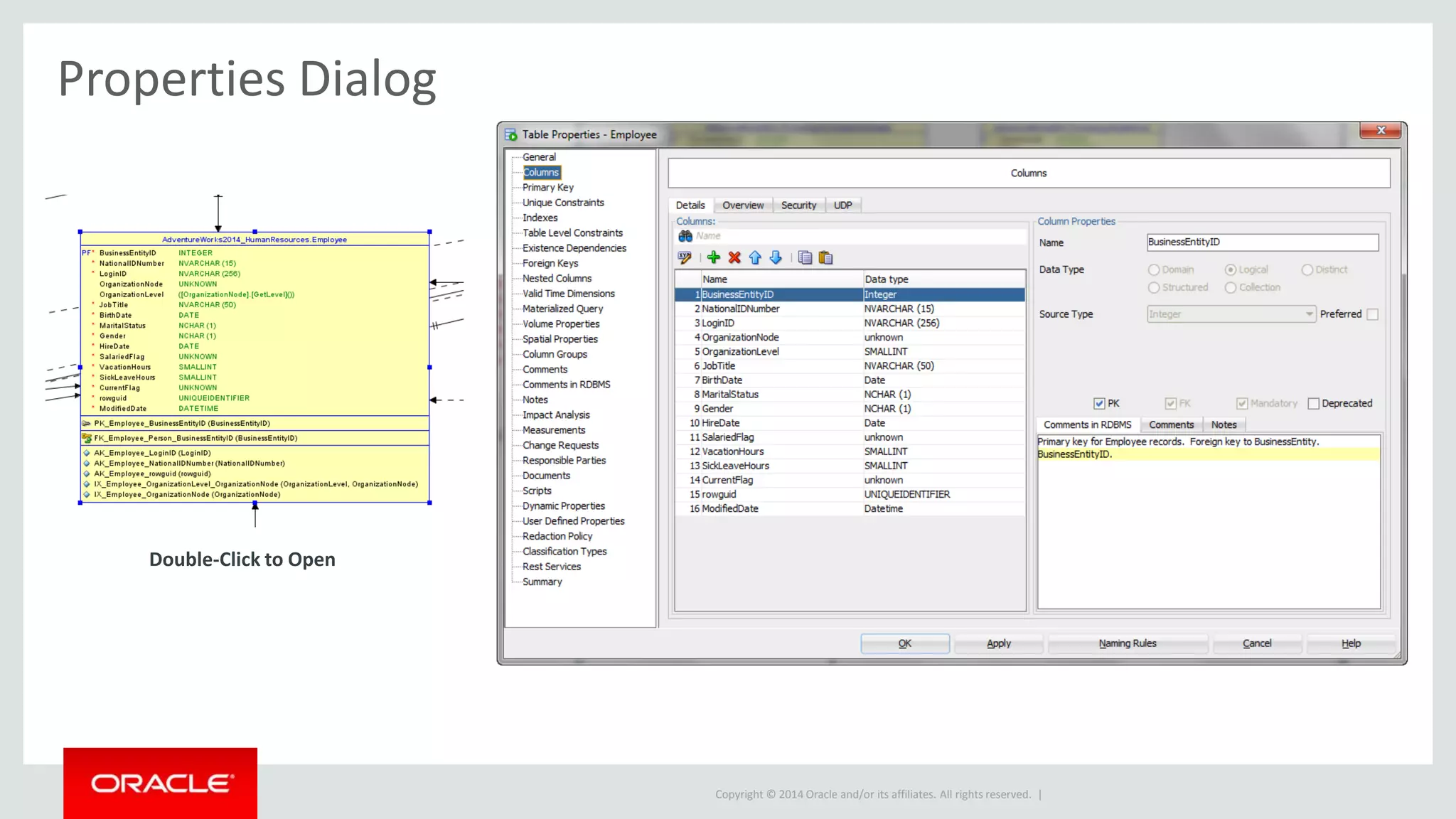Click icon beside FK_Employee_Person_BusinessEntityID in diagram
Viewport: 1456px width, 819px height.
click(87, 438)
